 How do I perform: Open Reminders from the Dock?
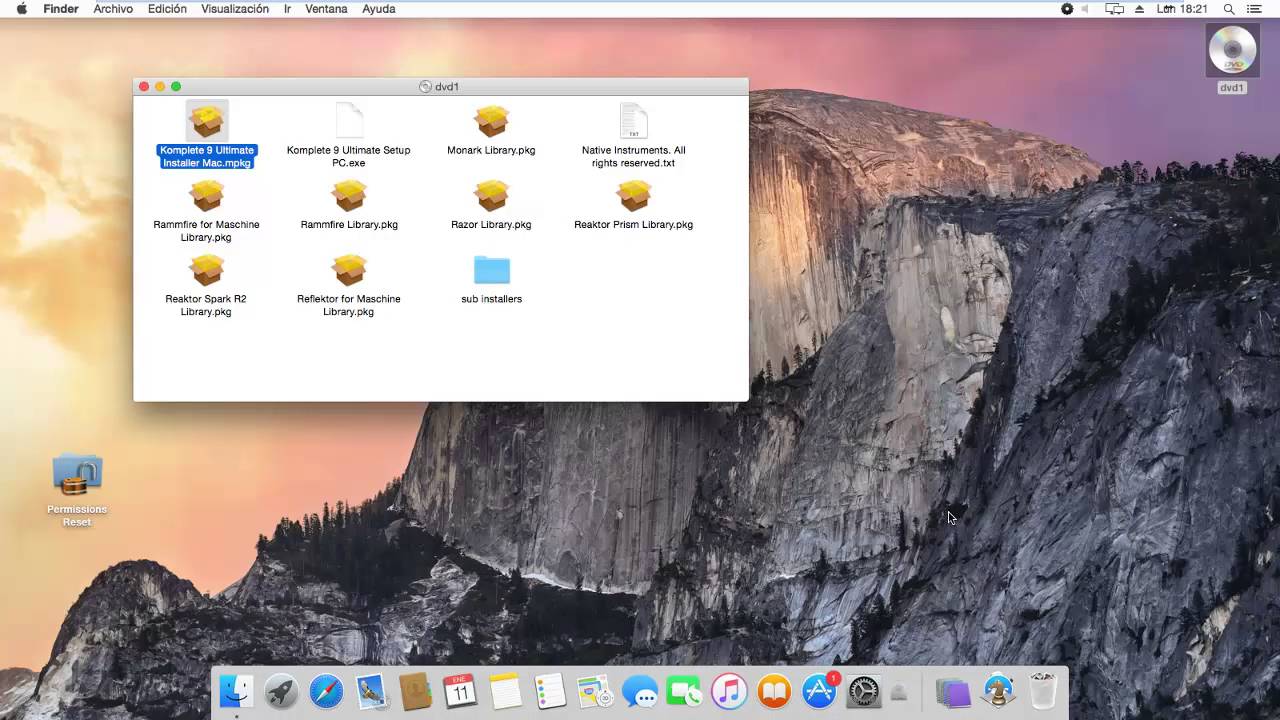550,690
